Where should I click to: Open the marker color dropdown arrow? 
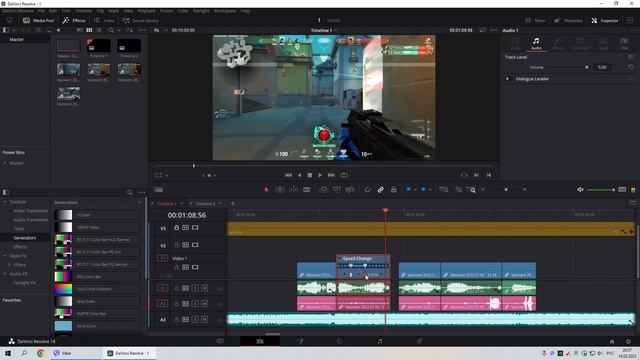point(430,189)
